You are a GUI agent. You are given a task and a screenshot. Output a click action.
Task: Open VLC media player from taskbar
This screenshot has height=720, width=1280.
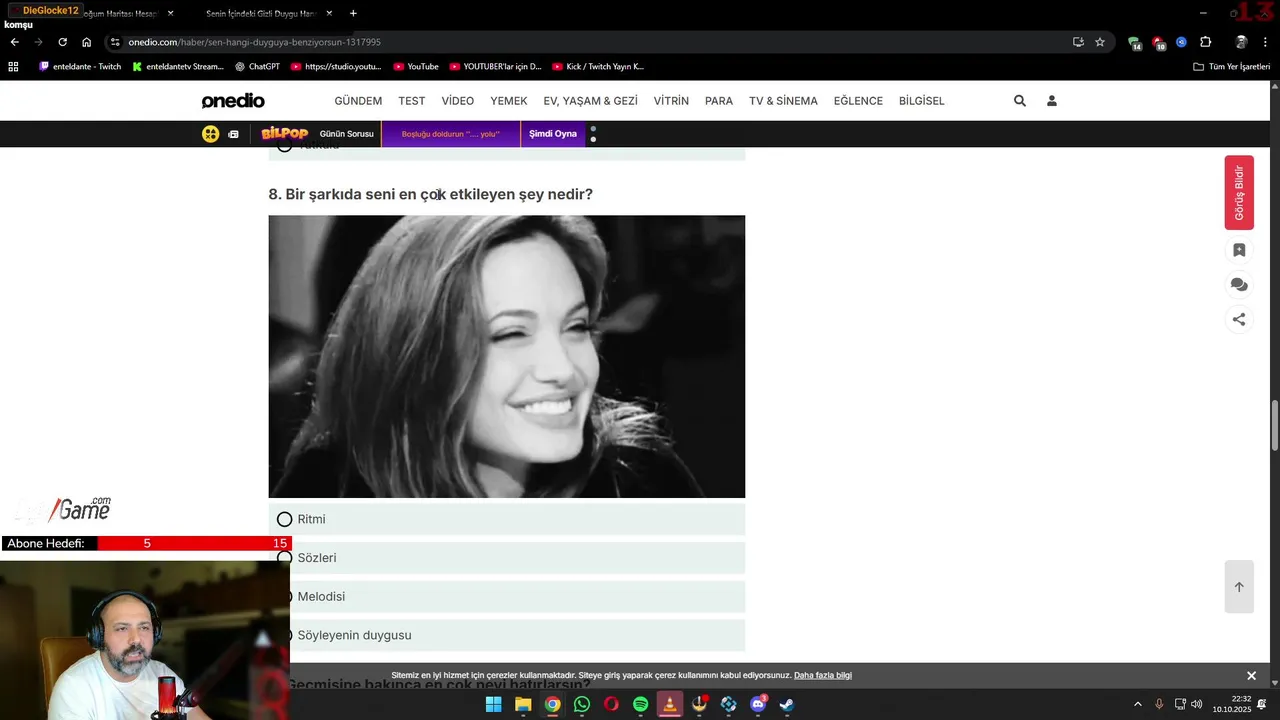[x=670, y=704]
